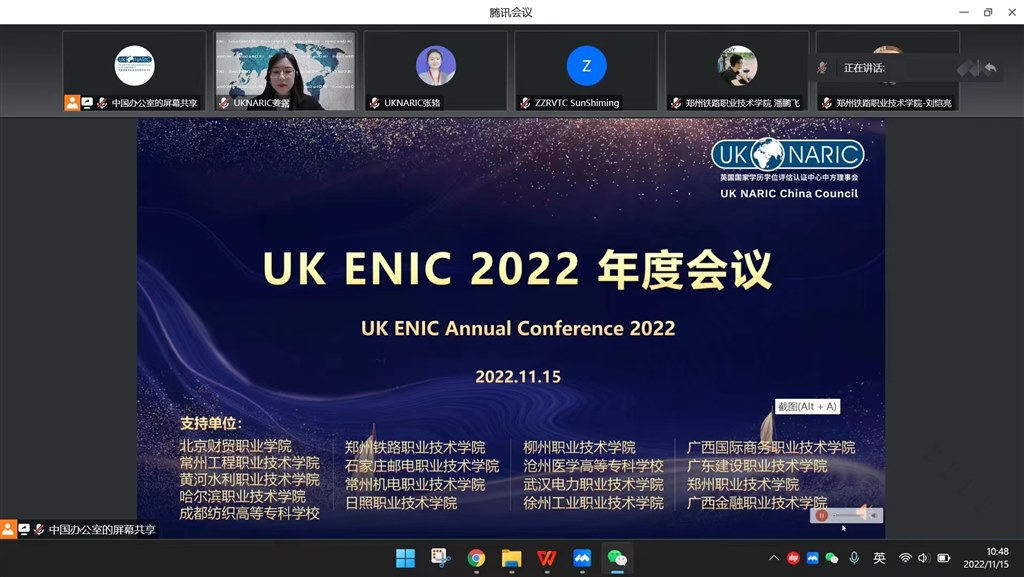The height and width of the screenshot is (577, 1024).
Task: Open the Windows Start menu
Action: click(x=405, y=558)
